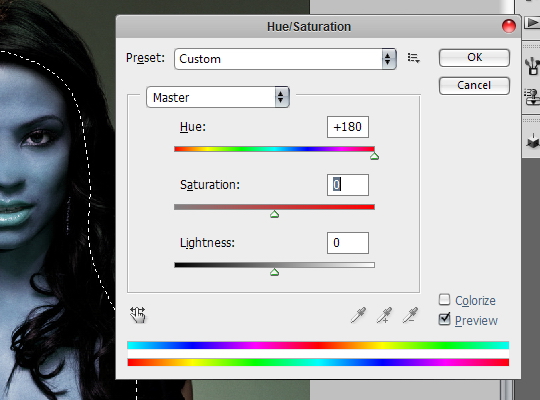Click the Lightness value field
Screen dimensions: 540x400
point(348,243)
